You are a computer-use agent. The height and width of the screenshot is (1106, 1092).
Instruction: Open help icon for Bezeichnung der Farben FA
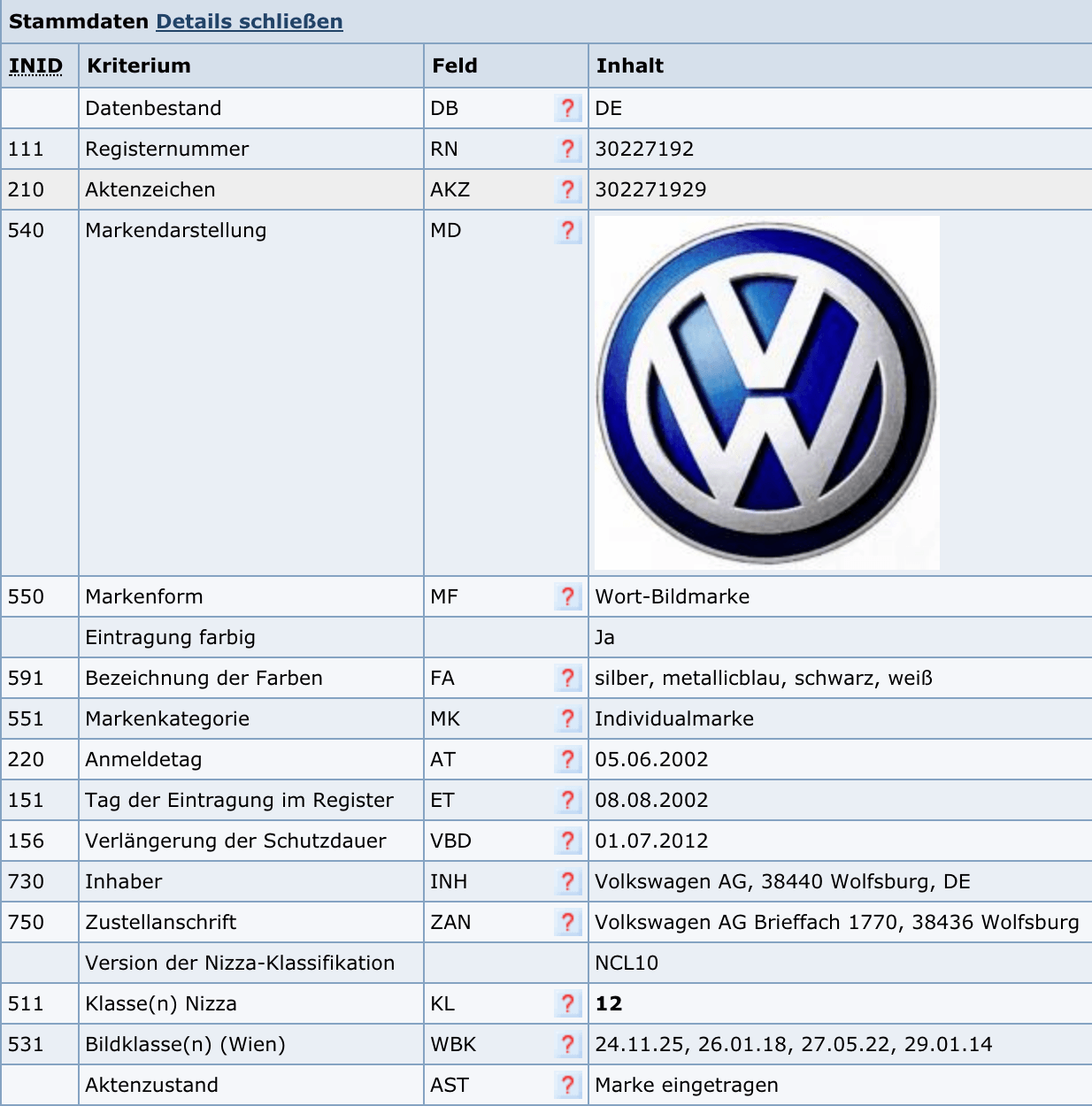568,678
